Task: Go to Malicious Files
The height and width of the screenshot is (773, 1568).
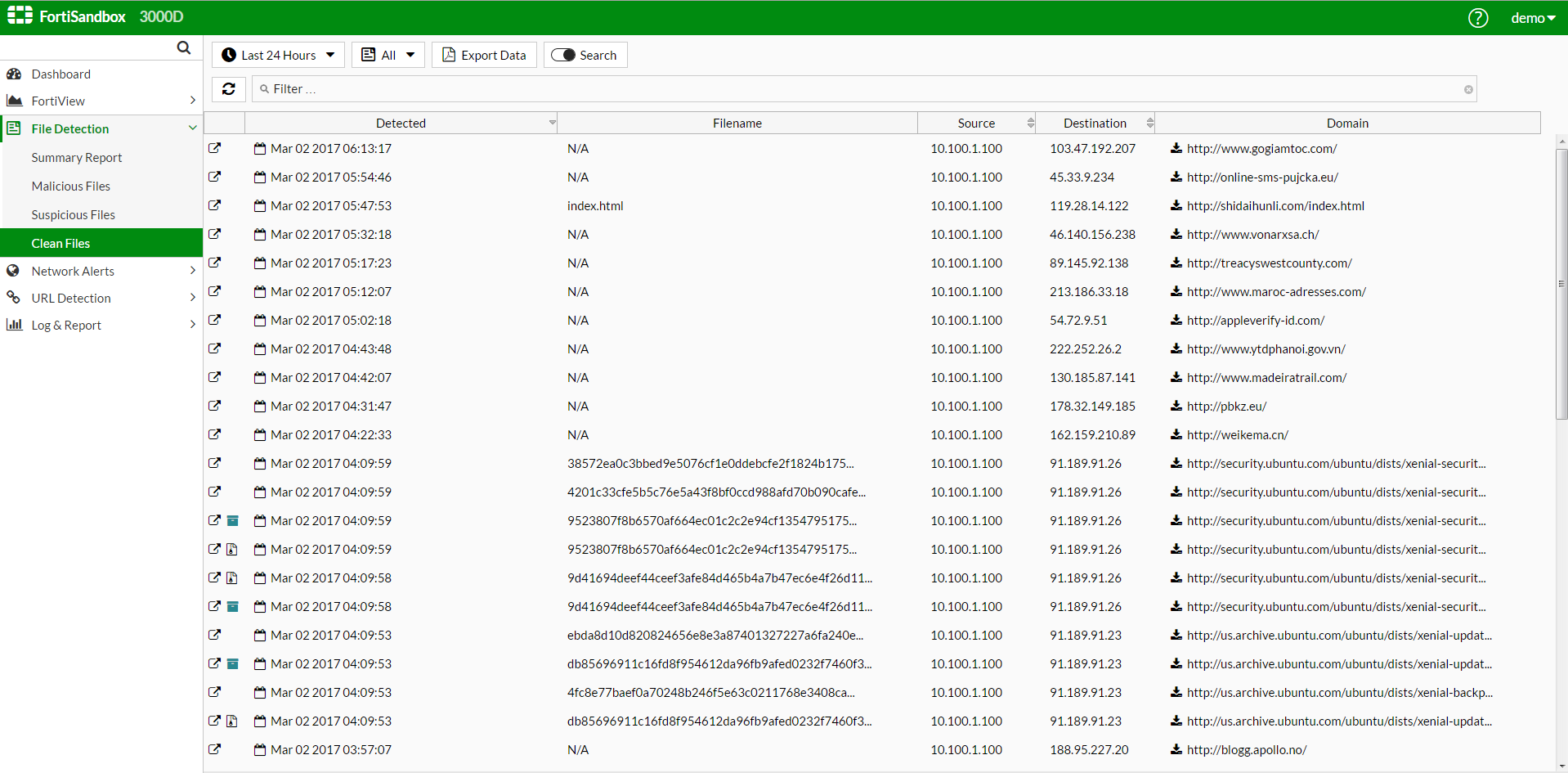Action: pyautogui.click(x=71, y=186)
